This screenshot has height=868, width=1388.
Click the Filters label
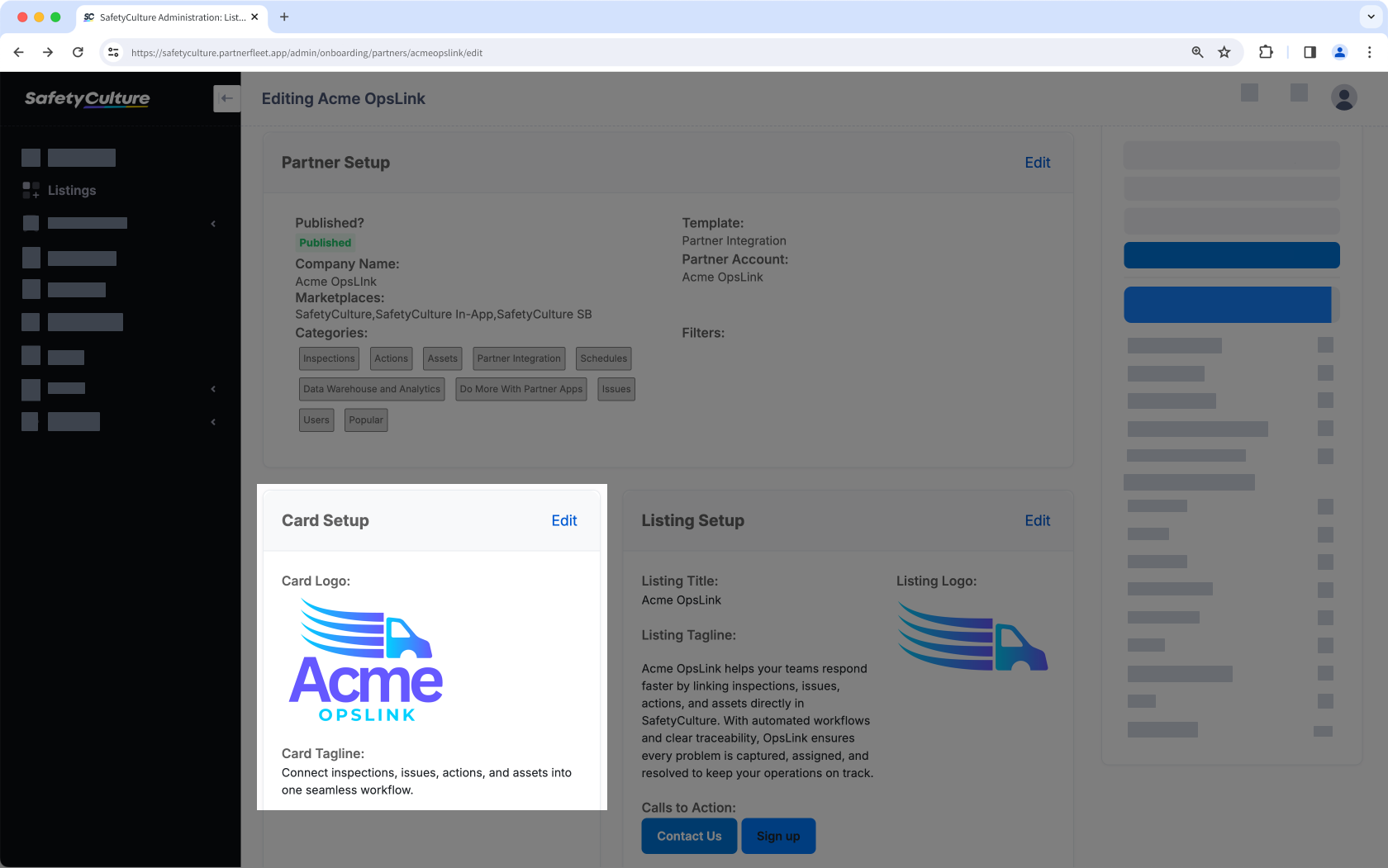click(703, 333)
